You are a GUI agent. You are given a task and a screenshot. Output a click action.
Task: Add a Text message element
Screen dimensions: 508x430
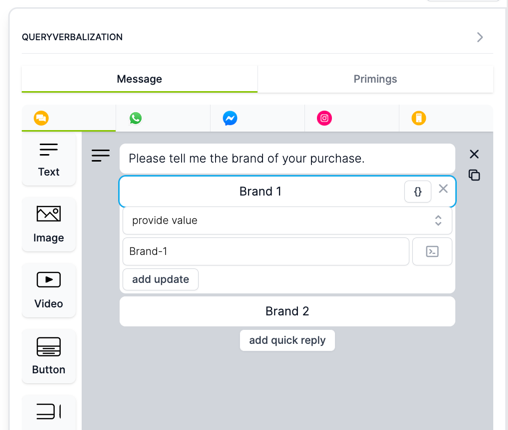[49, 160]
